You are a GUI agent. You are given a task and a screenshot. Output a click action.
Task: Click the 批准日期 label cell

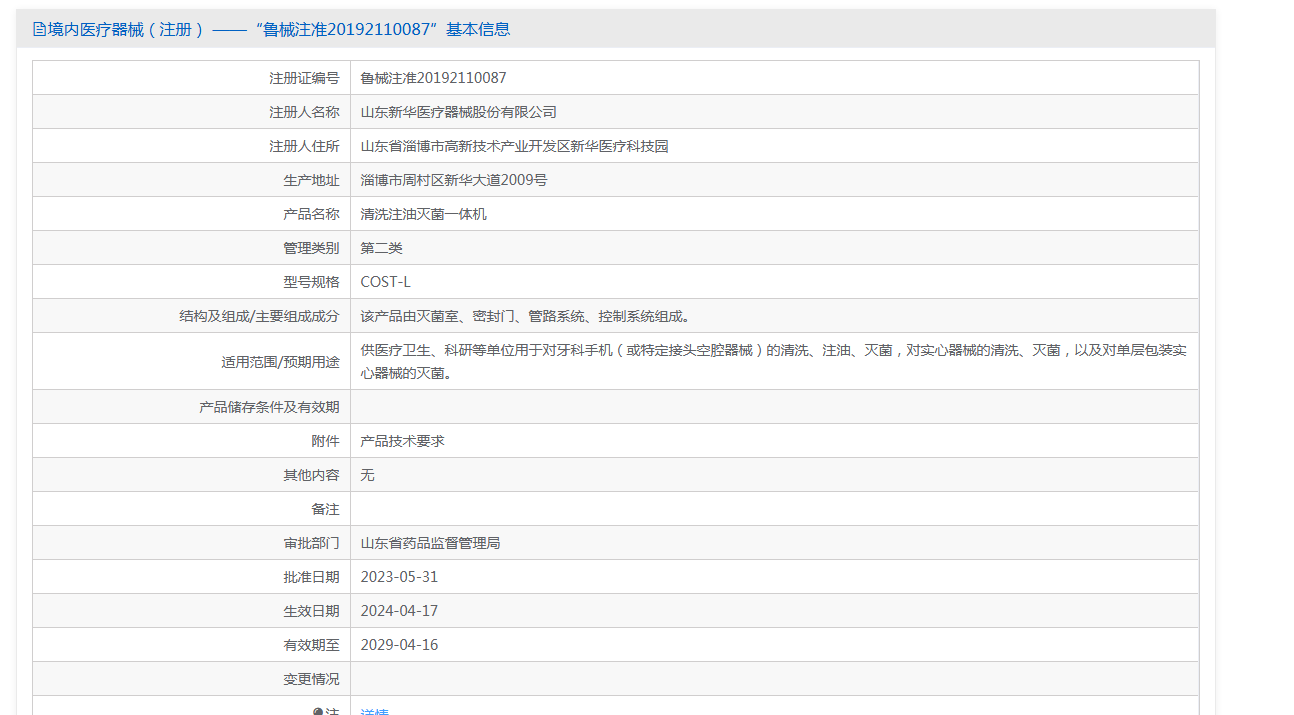191,577
